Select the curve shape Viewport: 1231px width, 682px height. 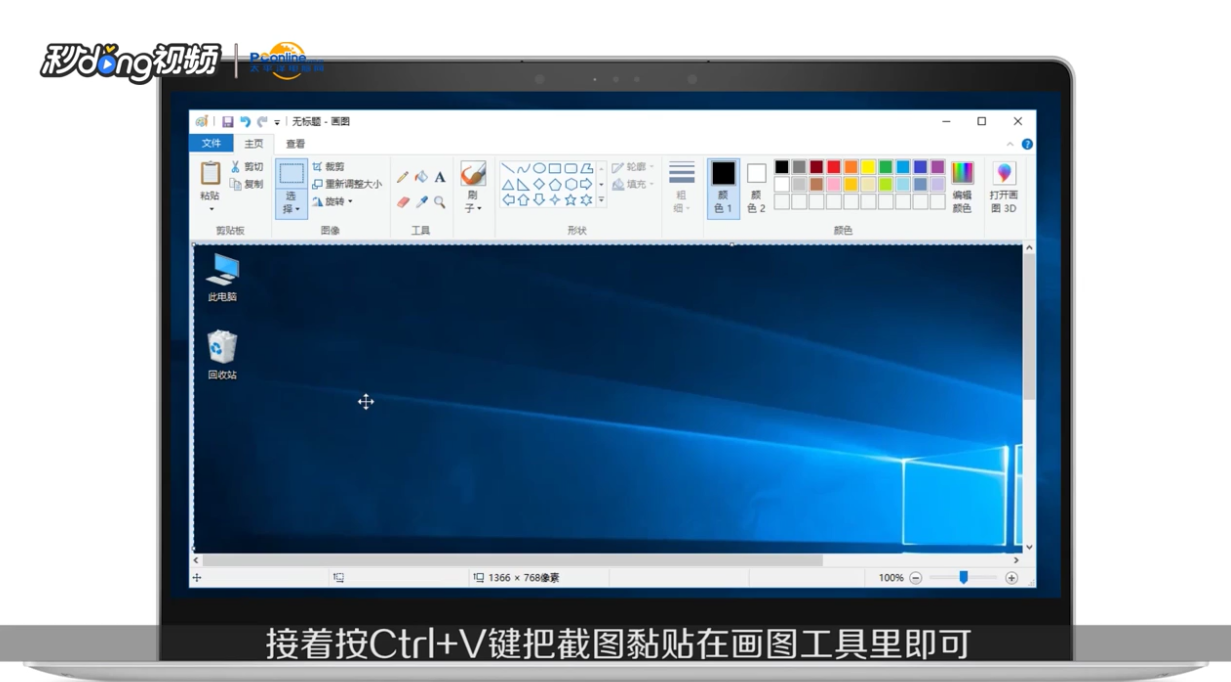523,168
